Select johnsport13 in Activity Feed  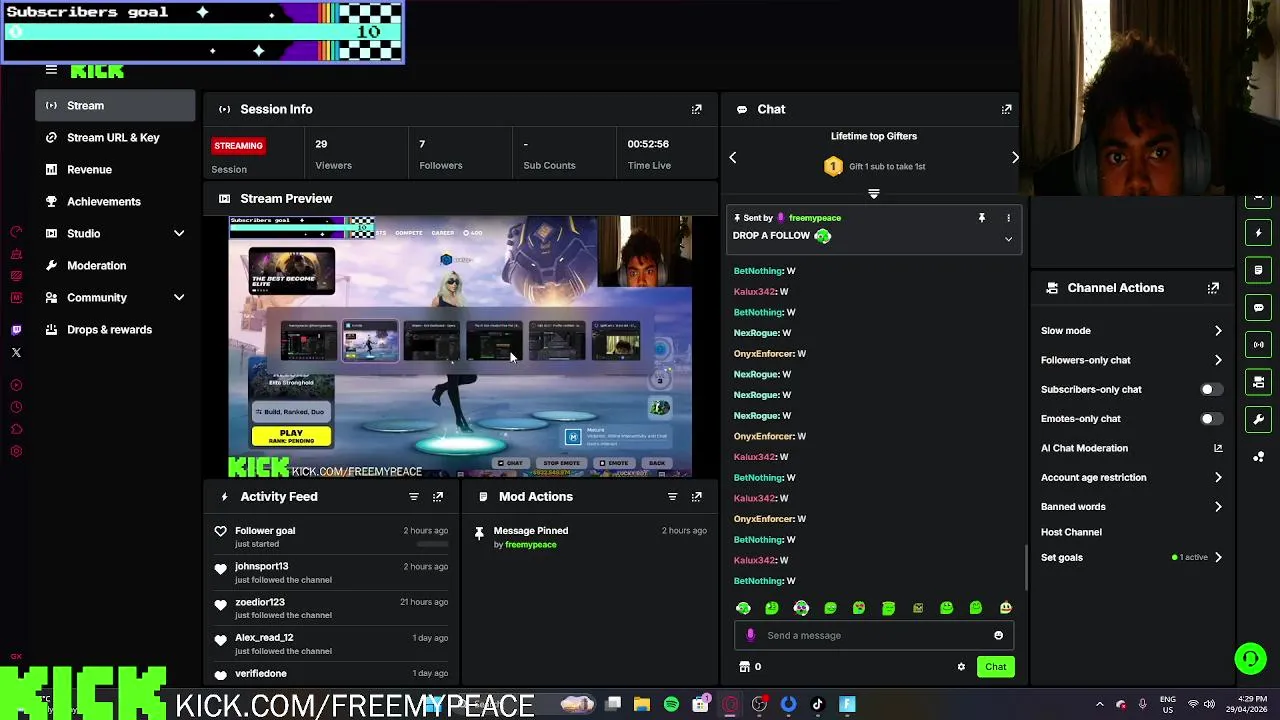coord(261,566)
